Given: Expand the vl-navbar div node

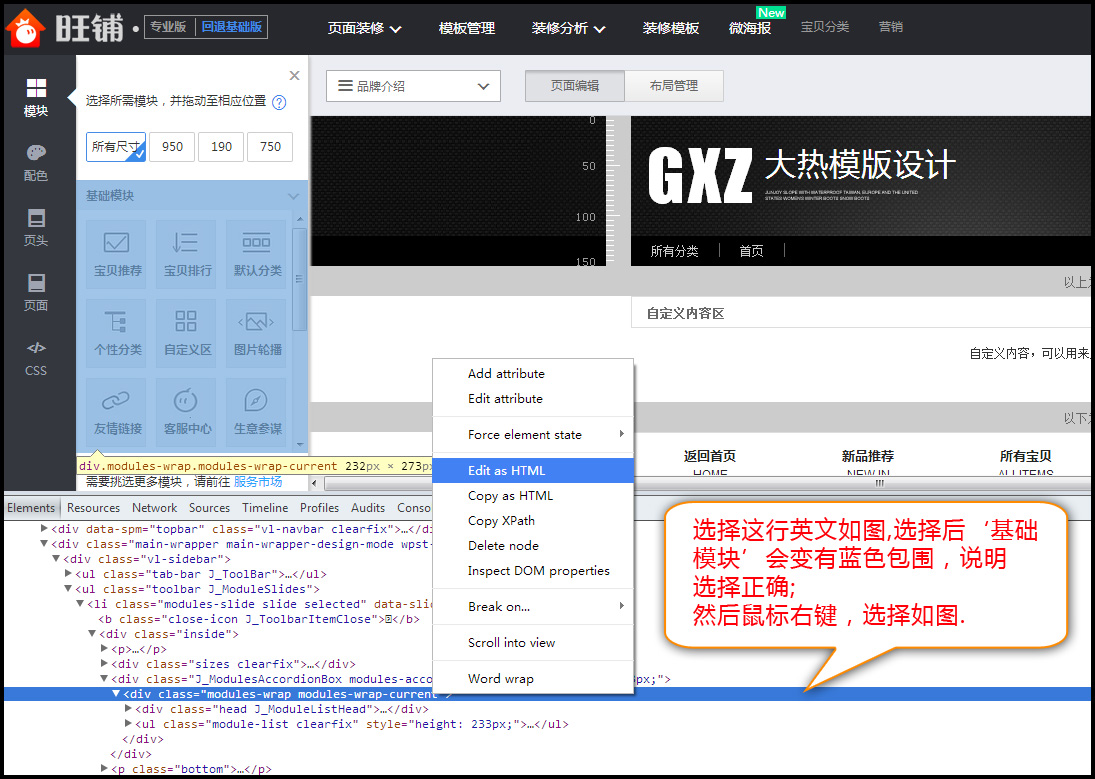Looking at the screenshot, I should [x=45, y=529].
